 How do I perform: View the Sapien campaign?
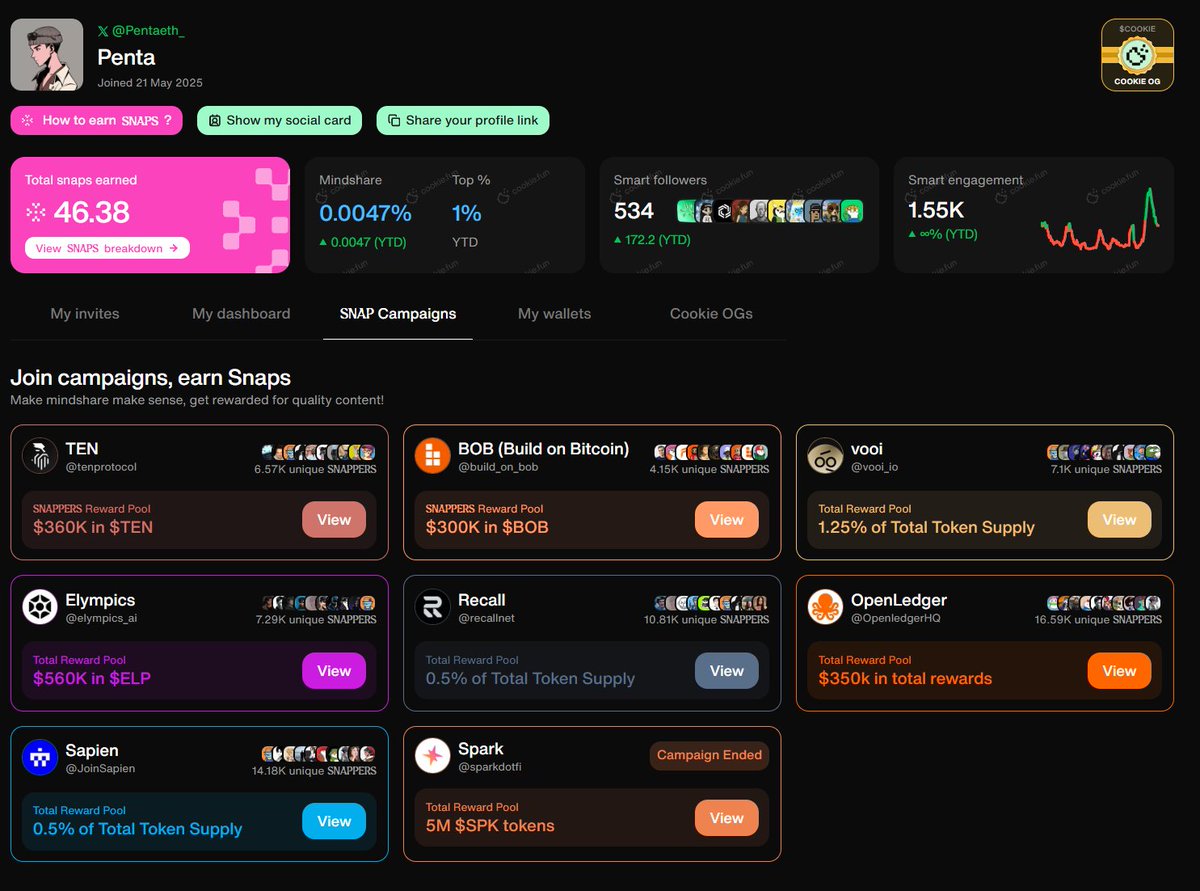pyautogui.click(x=334, y=821)
